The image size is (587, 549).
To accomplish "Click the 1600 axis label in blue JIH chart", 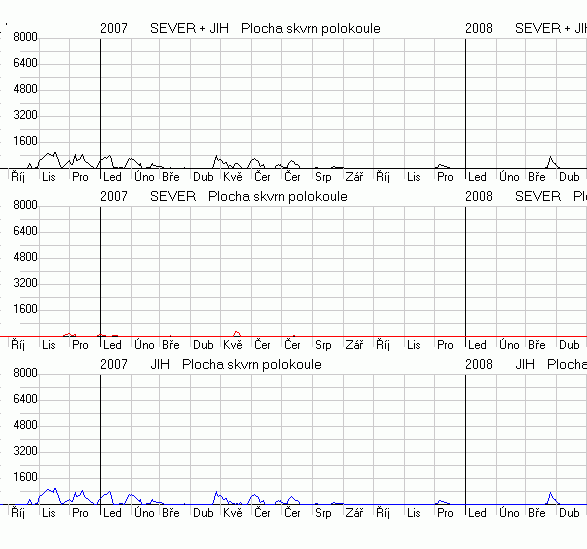I will pos(25,477).
